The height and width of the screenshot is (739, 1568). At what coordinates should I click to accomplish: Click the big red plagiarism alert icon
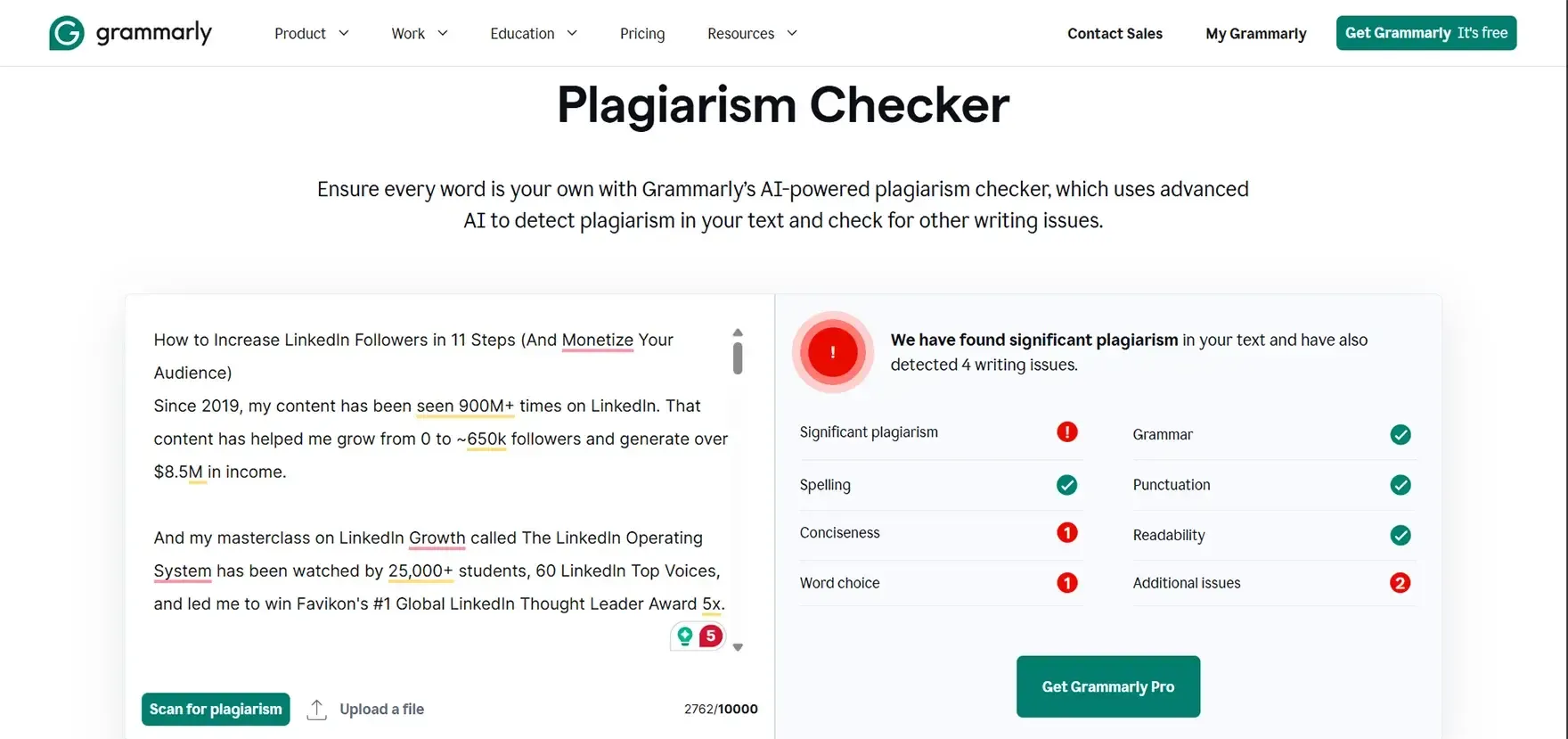coord(833,352)
